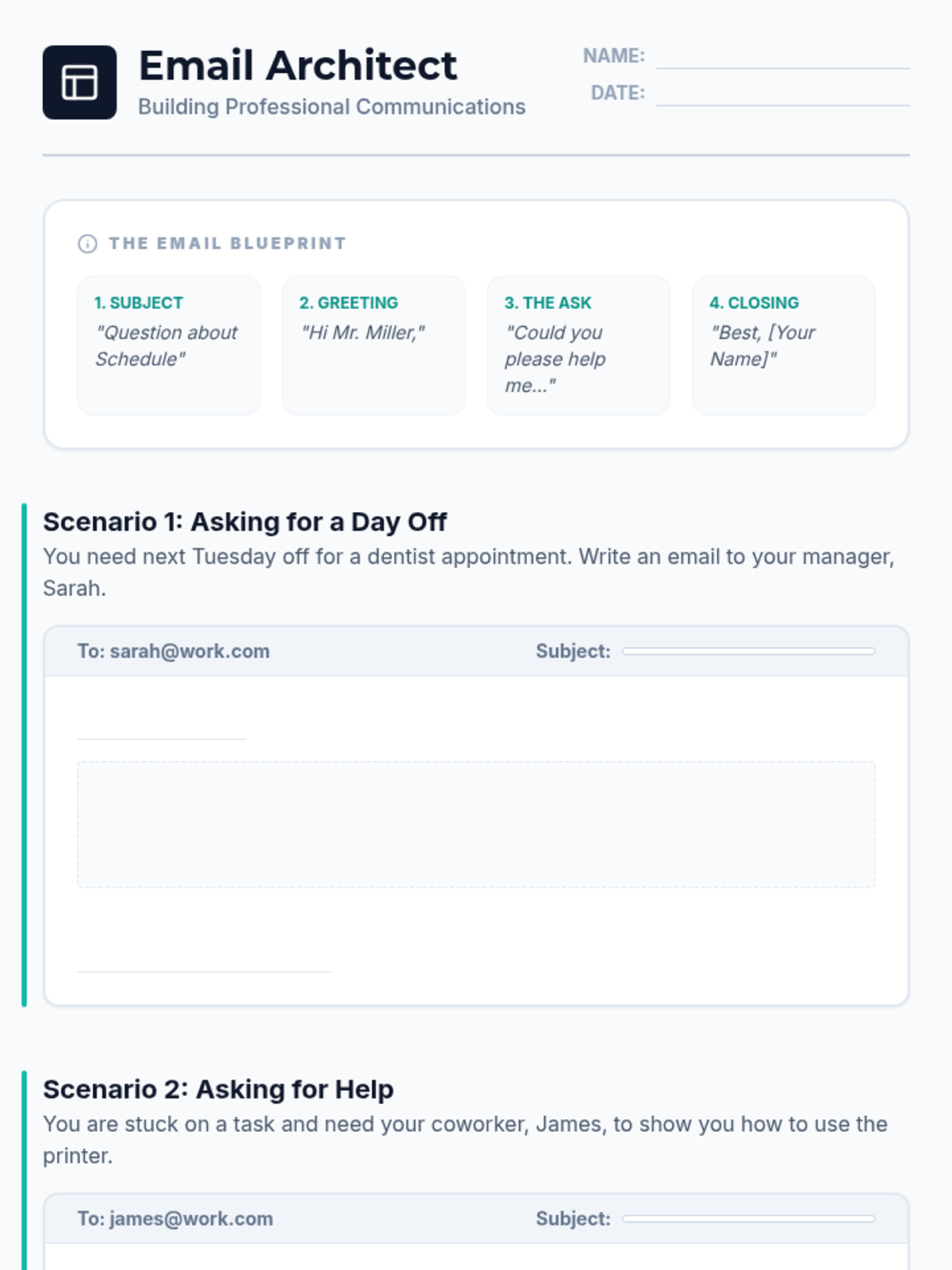Click the NAME input line

pos(782,57)
